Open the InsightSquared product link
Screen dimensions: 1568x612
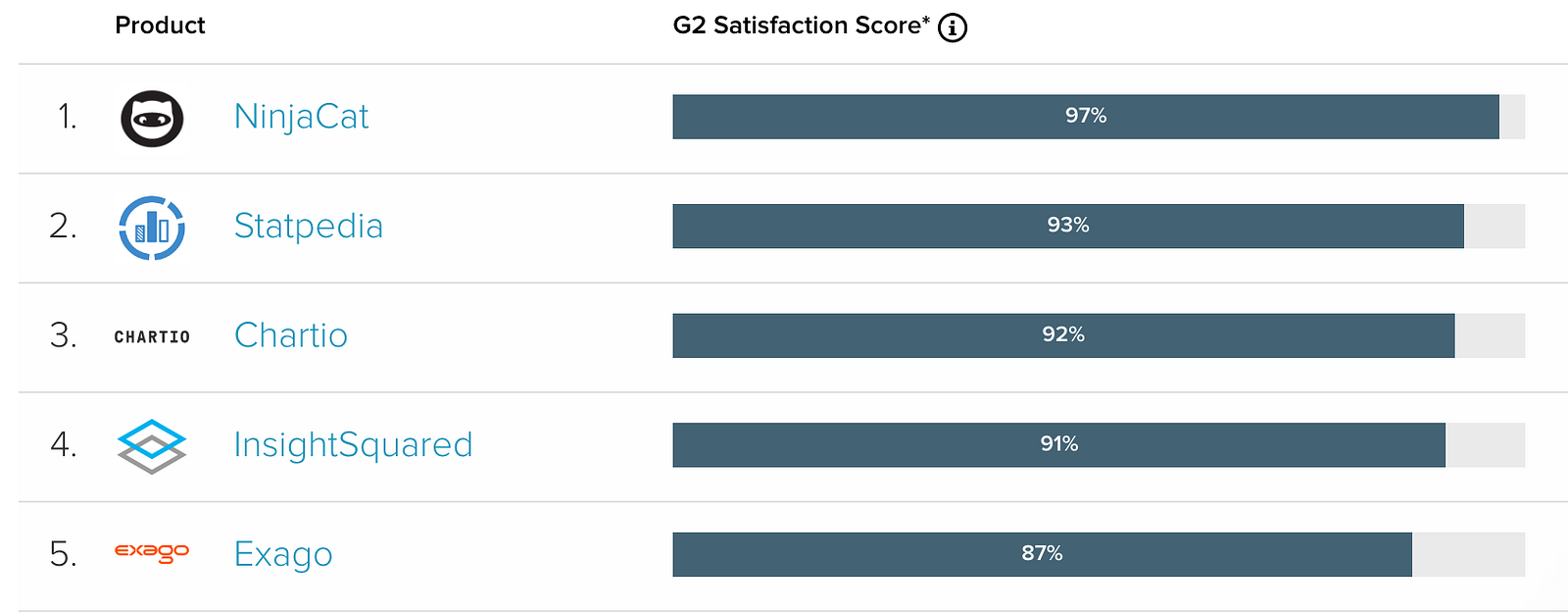pos(353,445)
